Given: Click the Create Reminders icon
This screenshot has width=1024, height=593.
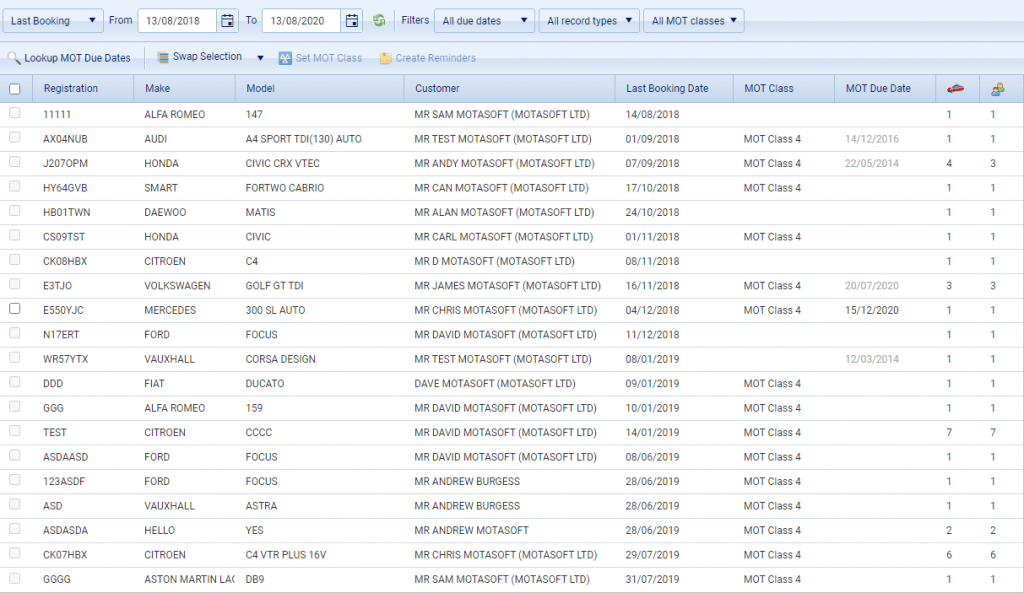Looking at the screenshot, I should tap(385, 58).
